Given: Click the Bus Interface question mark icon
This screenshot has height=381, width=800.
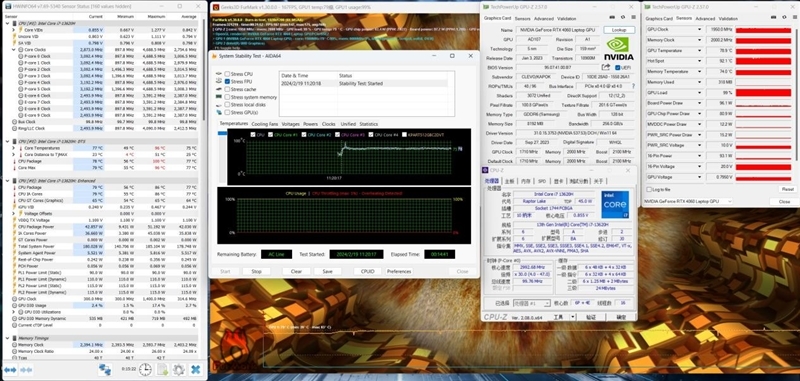Looking at the screenshot, I should (633, 86).
